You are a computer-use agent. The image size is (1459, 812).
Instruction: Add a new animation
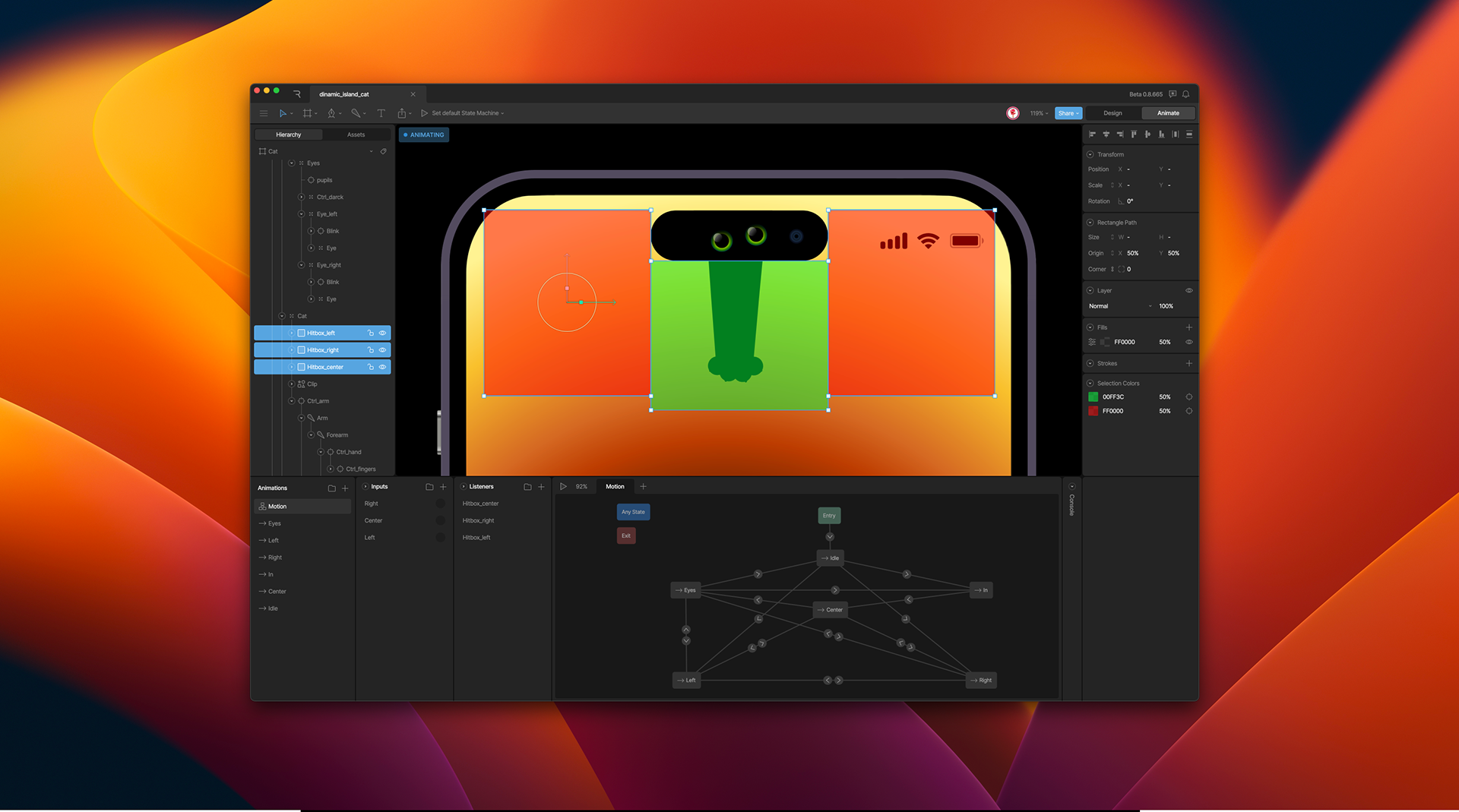tap(345, 488)
